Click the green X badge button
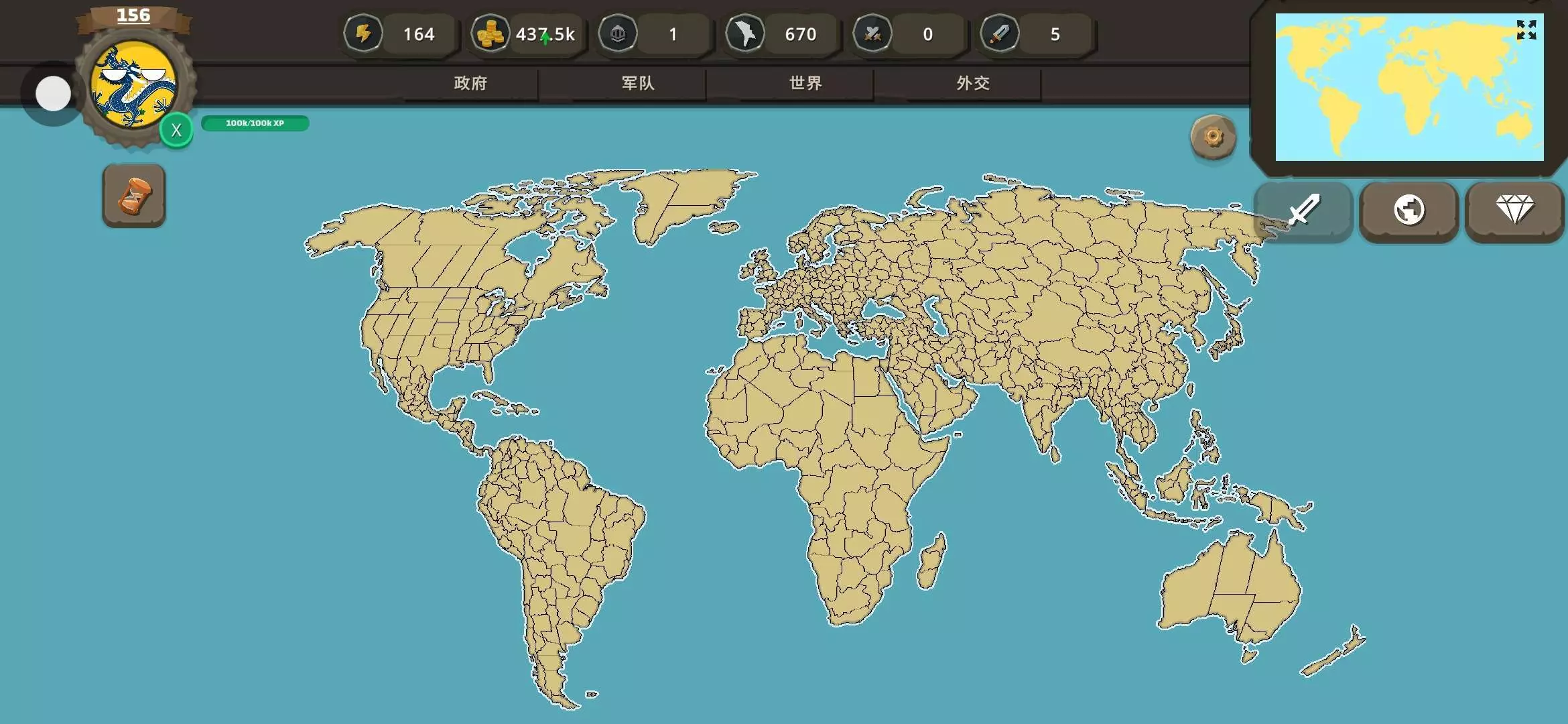 coord(176,130)
